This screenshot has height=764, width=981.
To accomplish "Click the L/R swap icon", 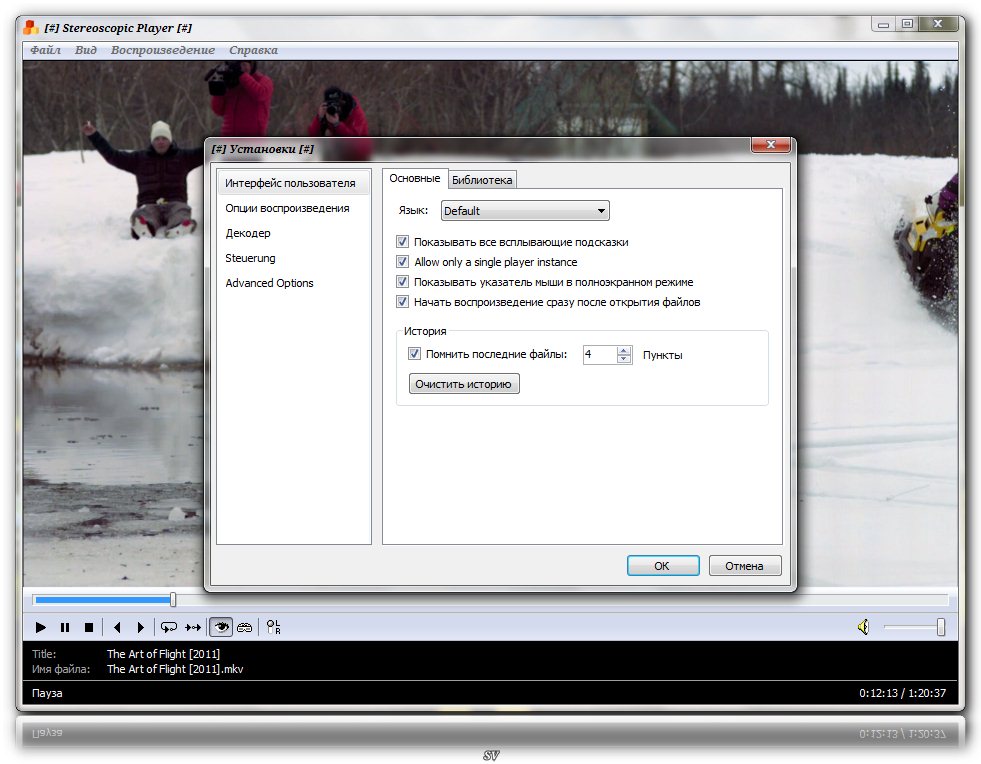I will (273, 628).
